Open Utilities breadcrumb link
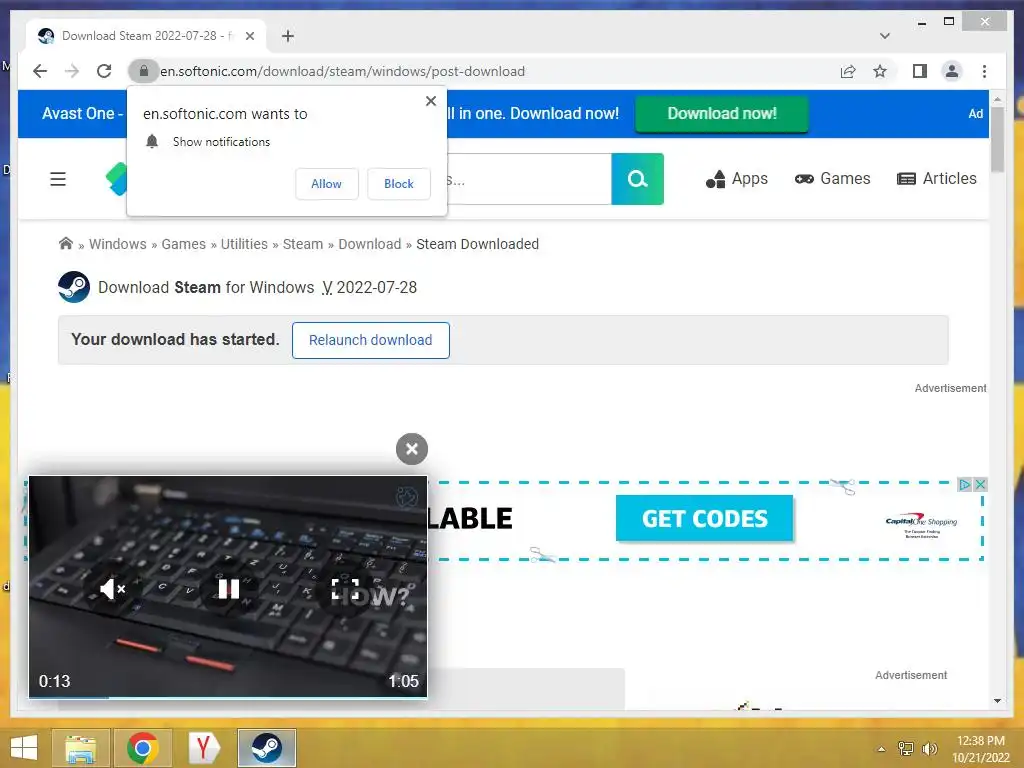 244,244
